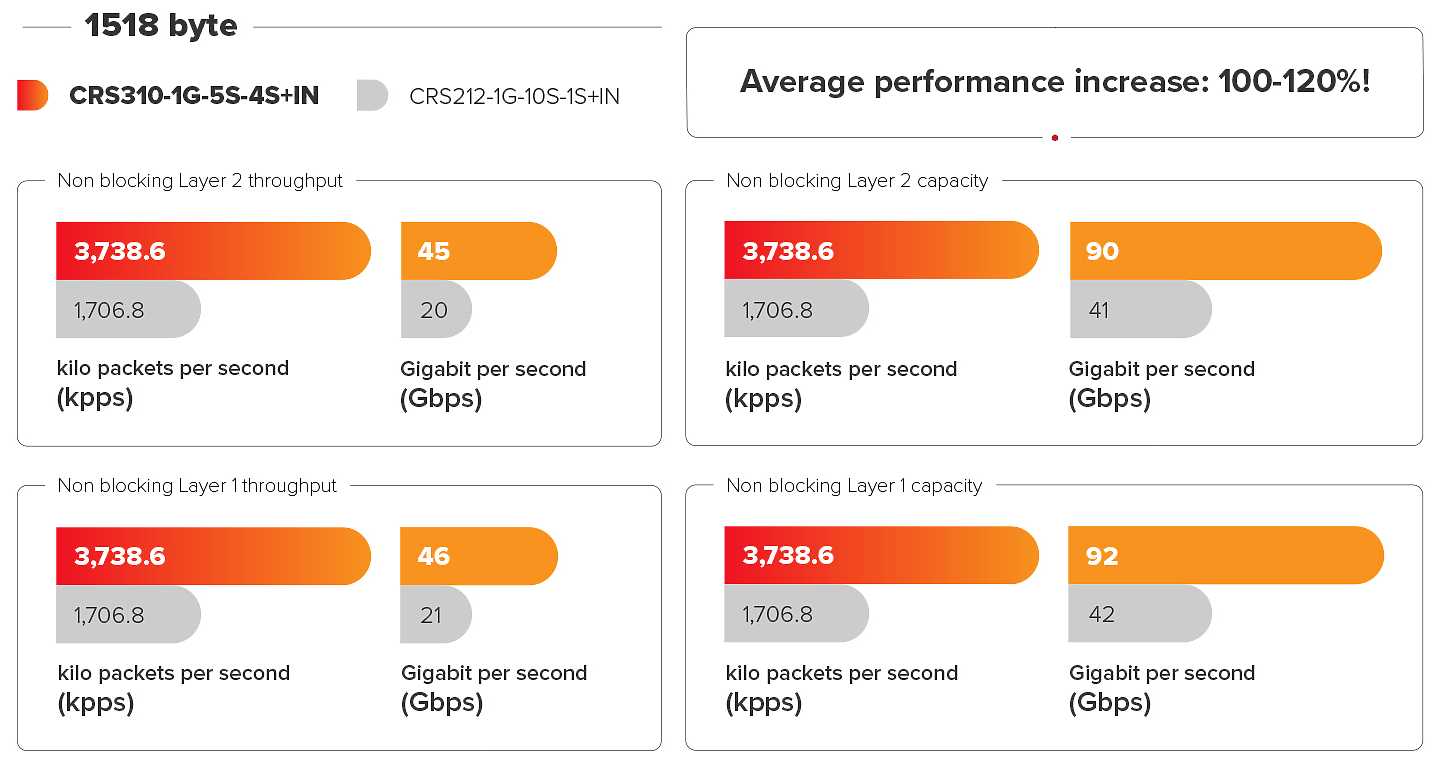
Task: Click the Non blocking Layer 1 throughput title
Action: (197, 486)
